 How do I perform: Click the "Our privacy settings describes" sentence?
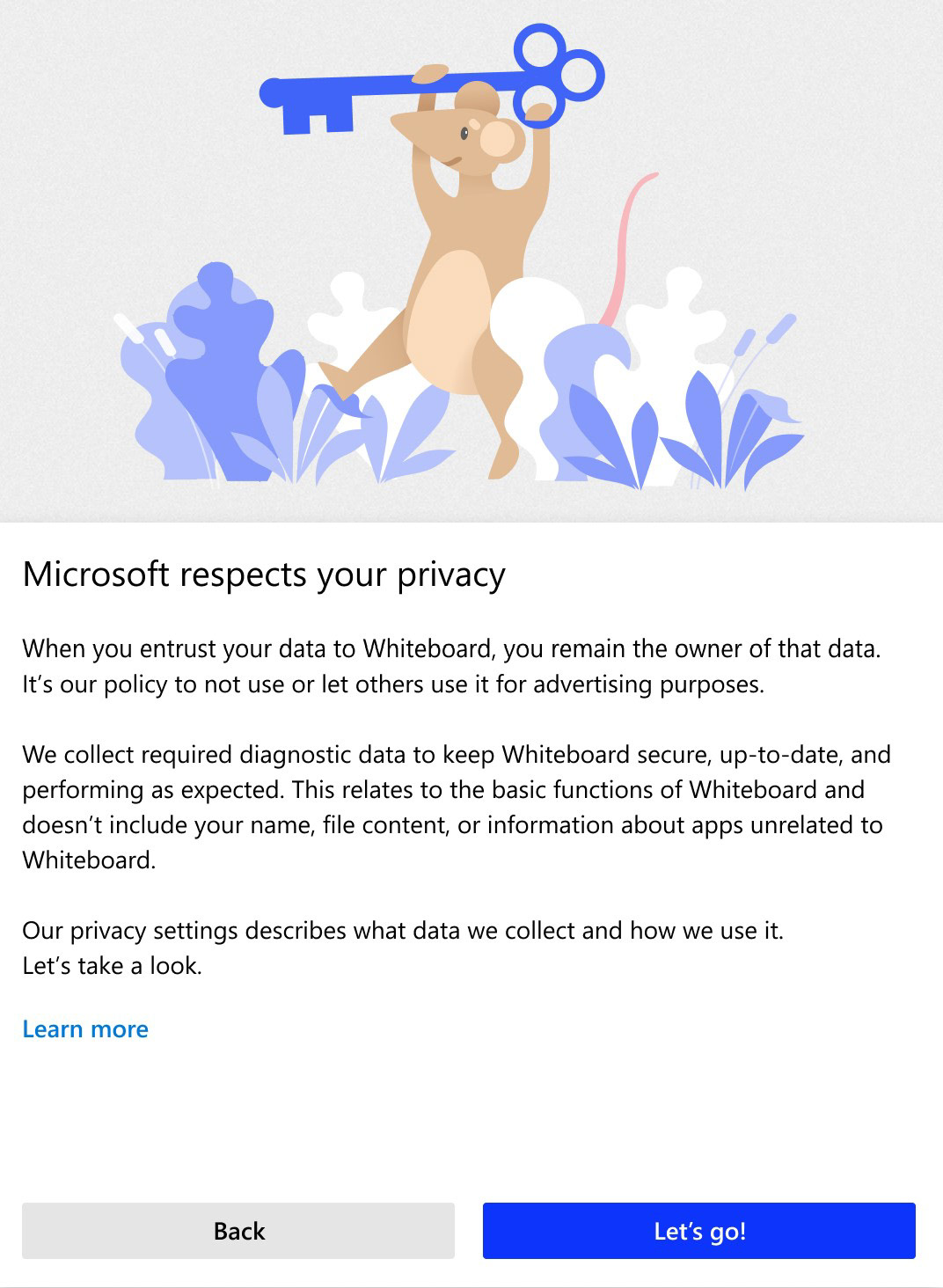click(402, 931)
